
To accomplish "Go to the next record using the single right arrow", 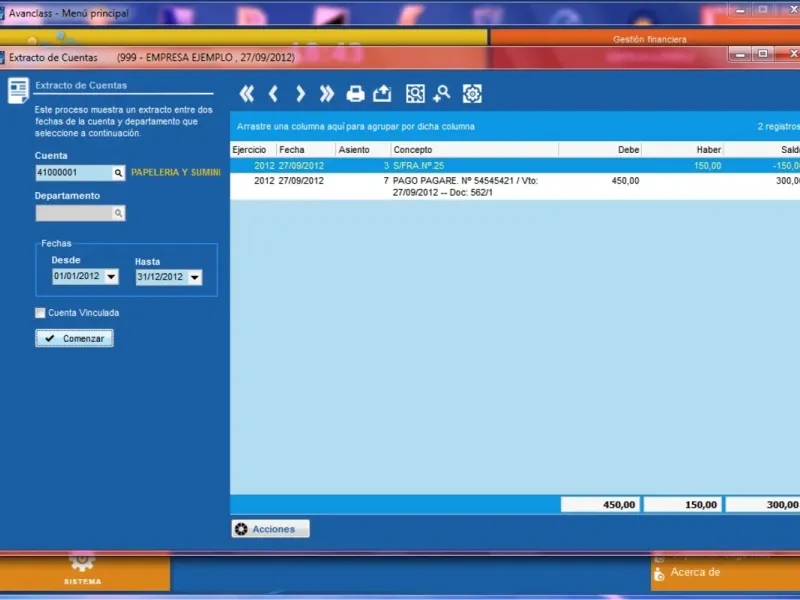I will (x=301, y=94).
